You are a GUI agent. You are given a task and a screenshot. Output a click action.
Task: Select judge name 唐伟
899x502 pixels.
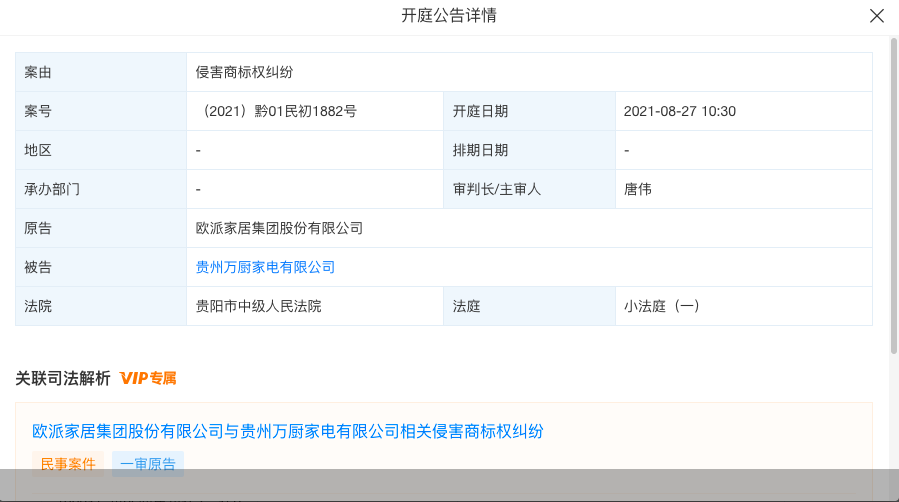(638, 189)
